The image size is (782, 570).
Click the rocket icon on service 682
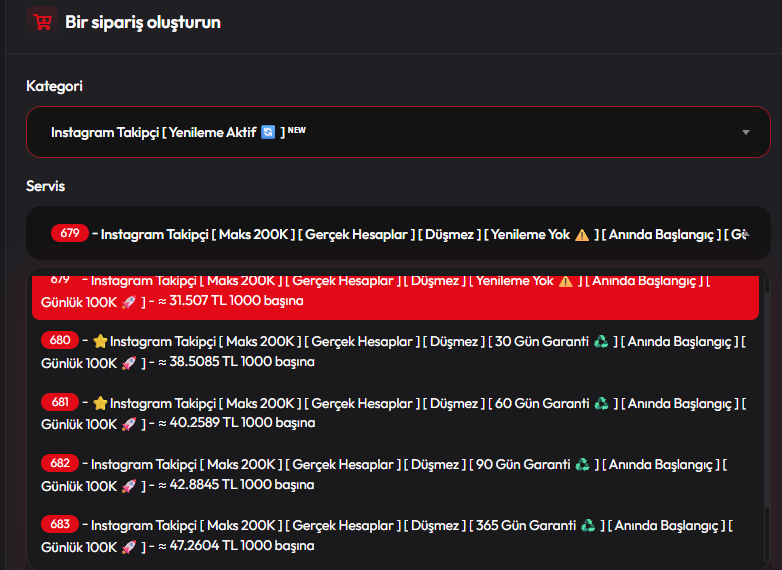click(129, 486)
